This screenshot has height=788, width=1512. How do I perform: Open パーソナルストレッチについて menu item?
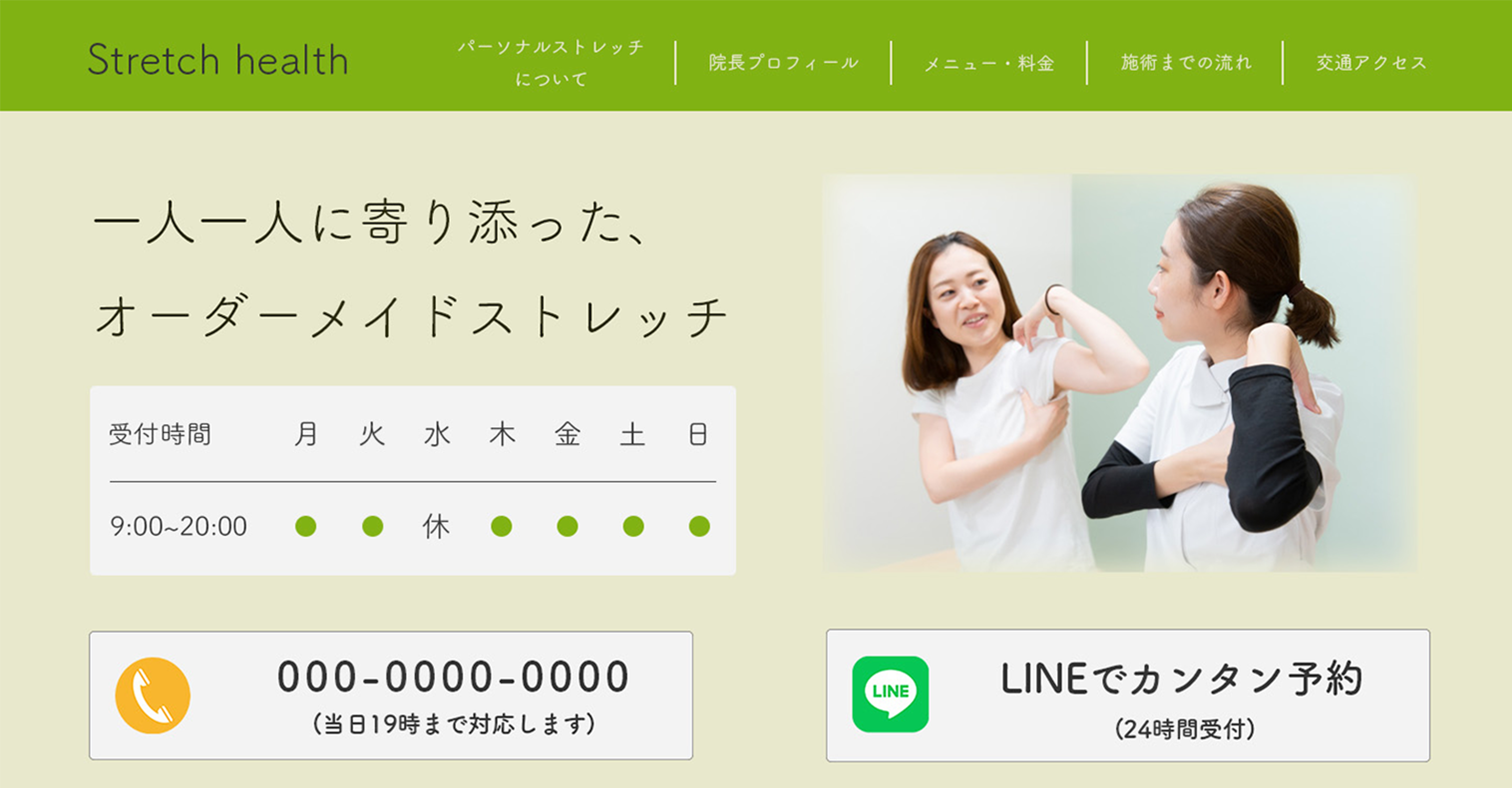[551, 62]
